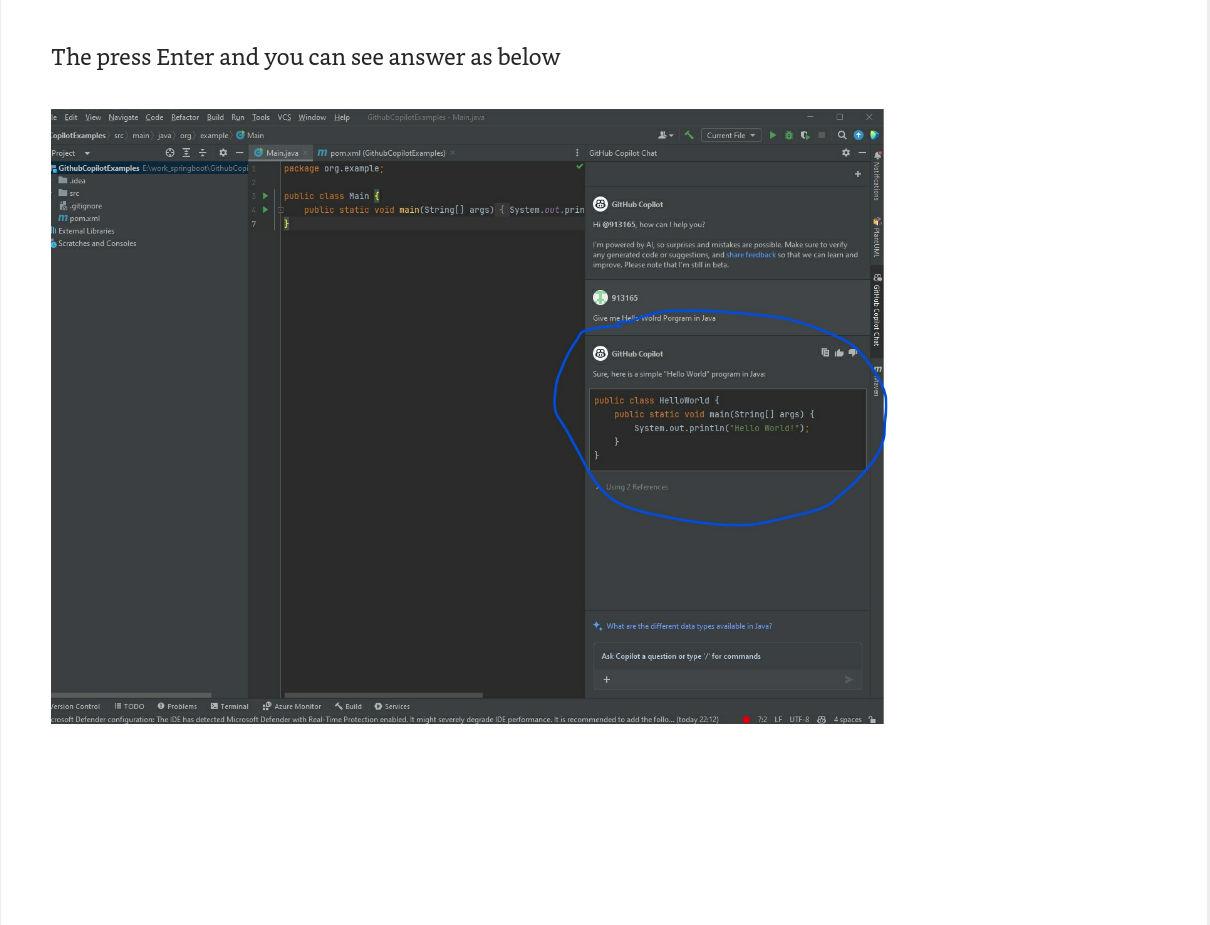
Task: Select the src folder
Action: pos(69,193)
